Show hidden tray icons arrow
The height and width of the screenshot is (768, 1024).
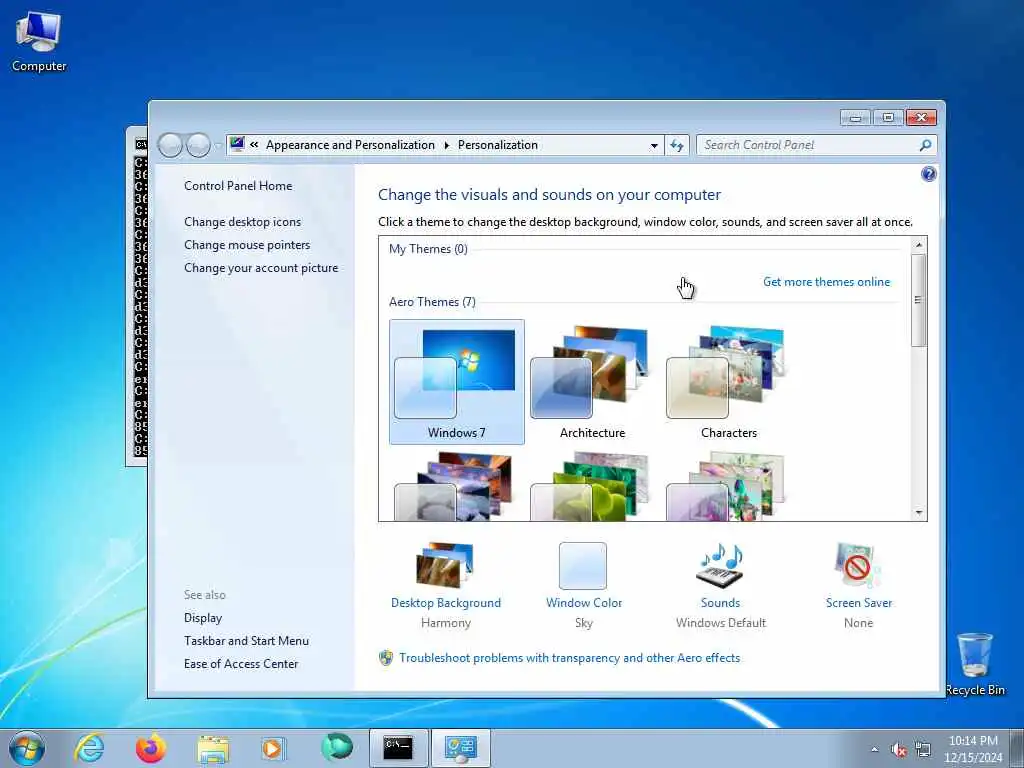tap(874, 749)
